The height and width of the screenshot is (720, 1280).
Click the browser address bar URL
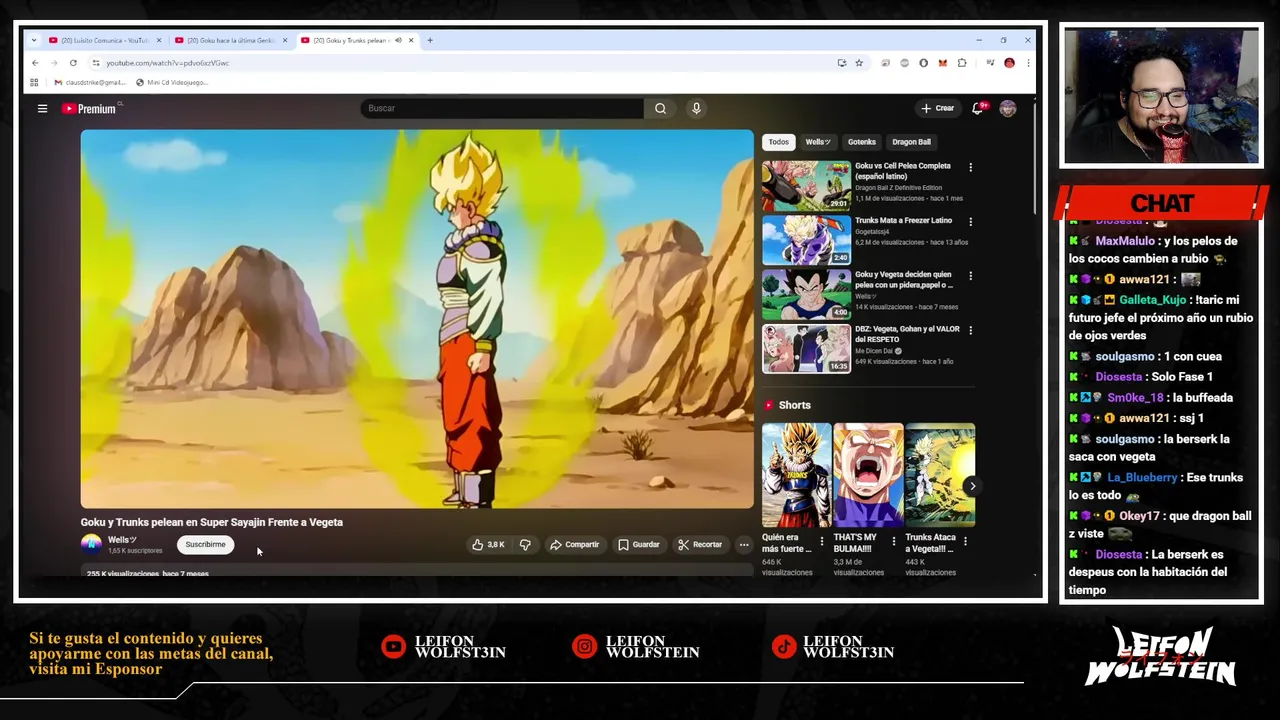pyautogui.click(x=168, y=63)
